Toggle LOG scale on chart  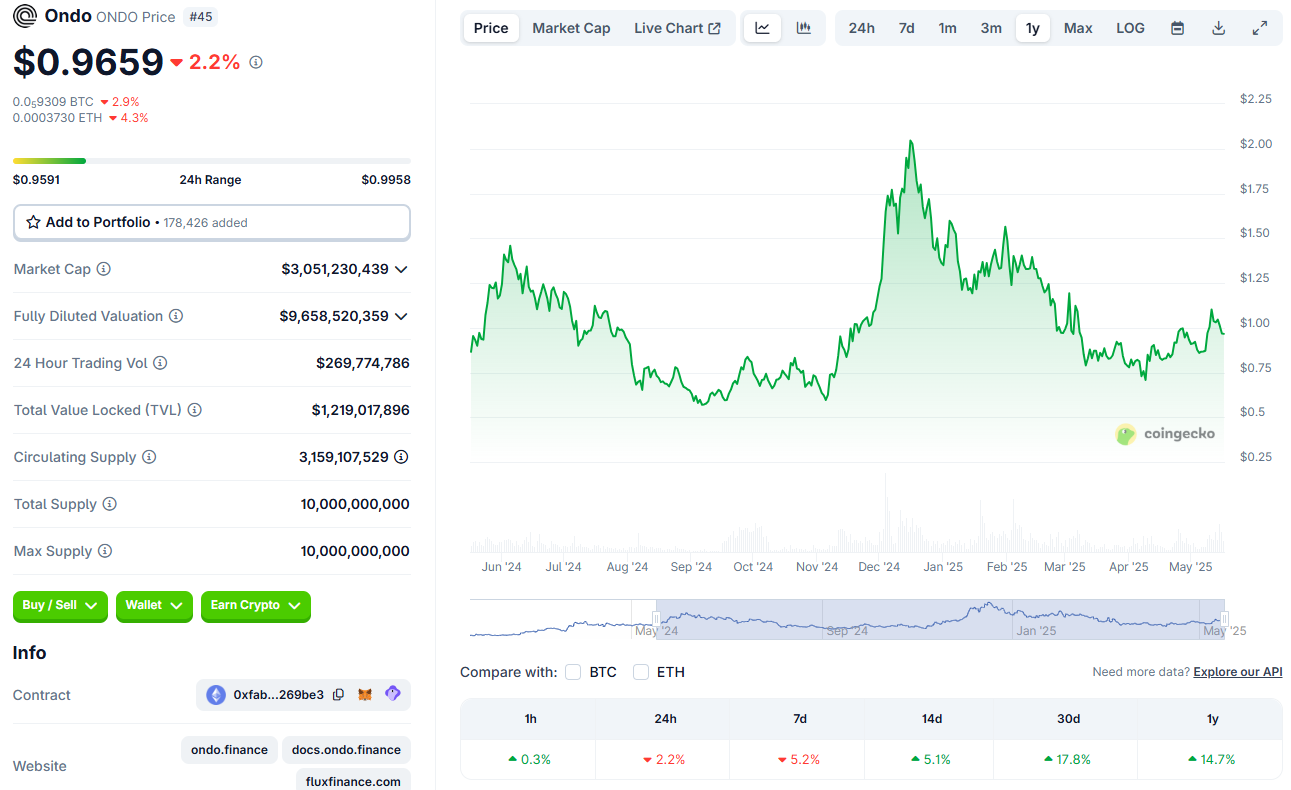1130,28
